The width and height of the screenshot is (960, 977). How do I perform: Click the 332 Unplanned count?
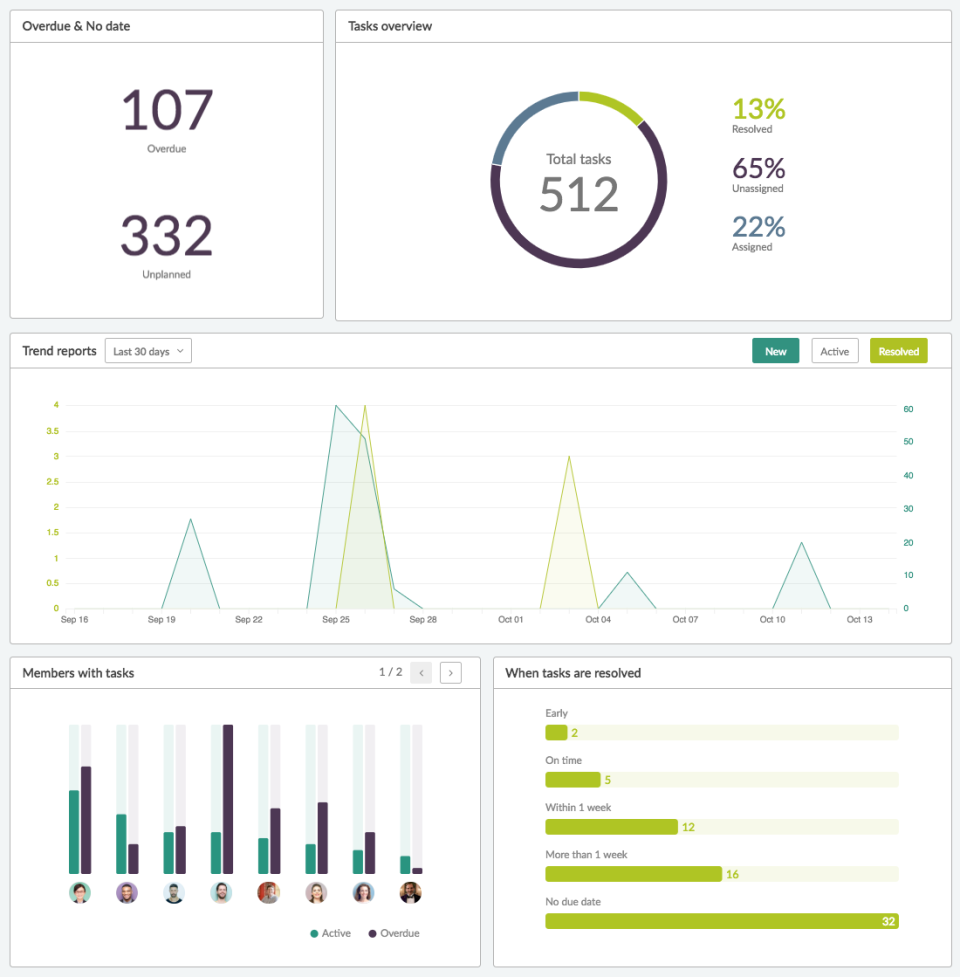pos(166,238)
